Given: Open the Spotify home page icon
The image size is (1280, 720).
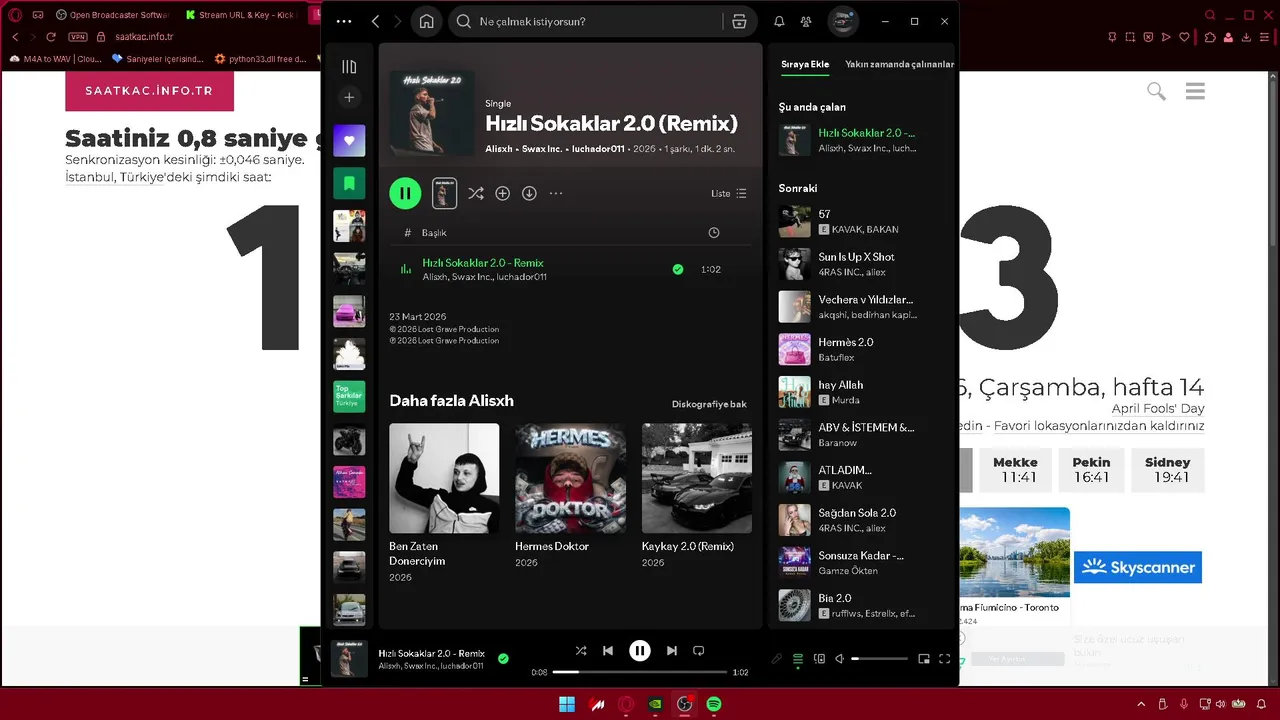Looking at the screenshot, I should point(426,21).
